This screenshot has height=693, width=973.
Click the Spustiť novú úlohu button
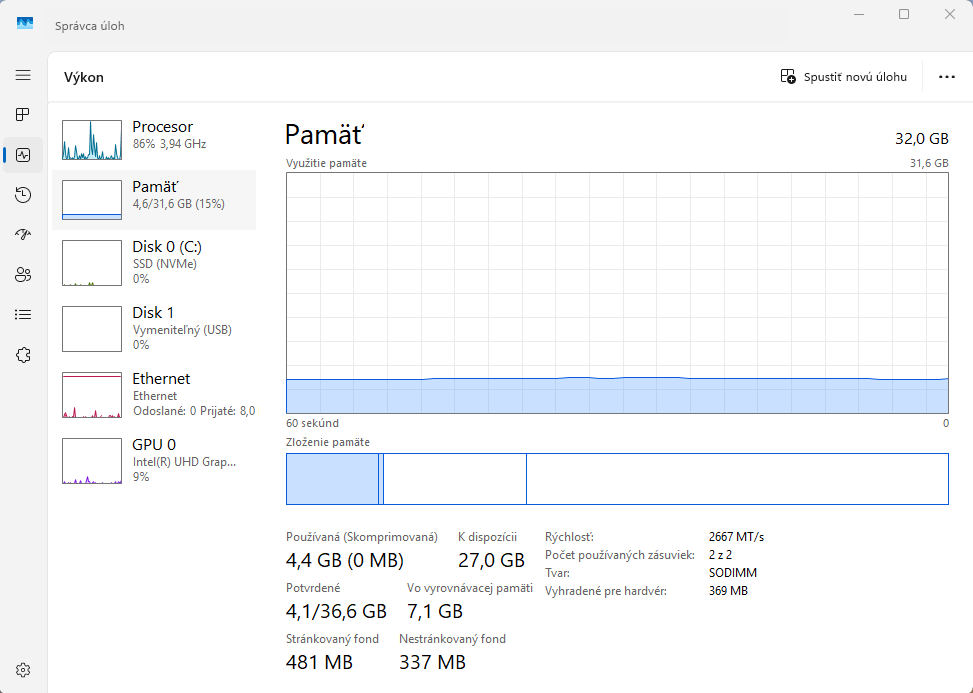[x=844, y=77]
